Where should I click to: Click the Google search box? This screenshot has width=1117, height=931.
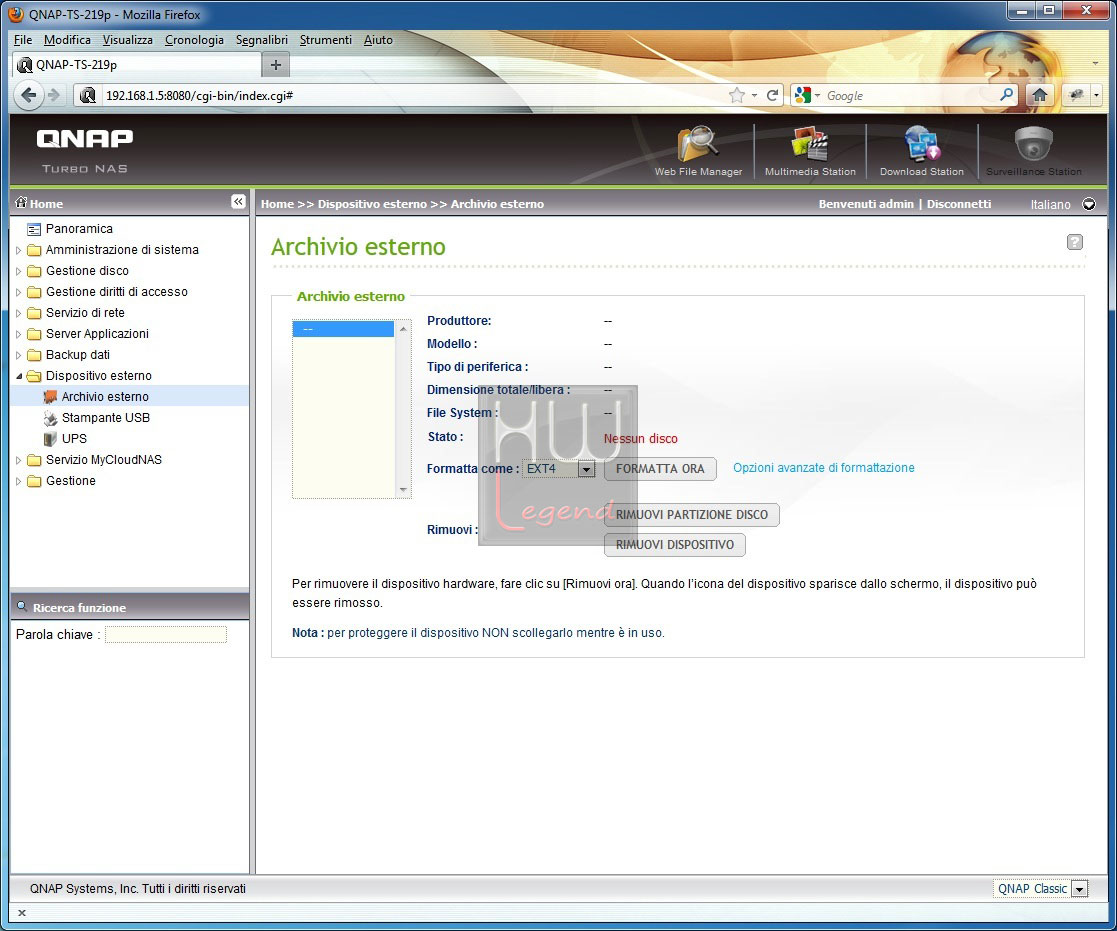coord(910,95)
